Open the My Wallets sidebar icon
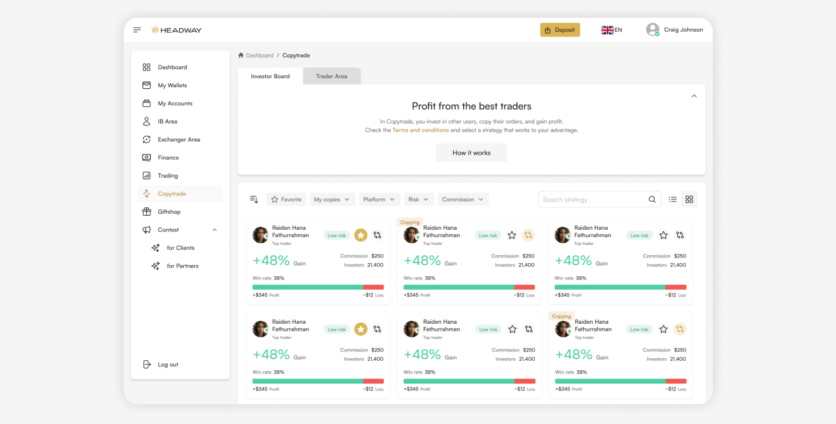 146,85
